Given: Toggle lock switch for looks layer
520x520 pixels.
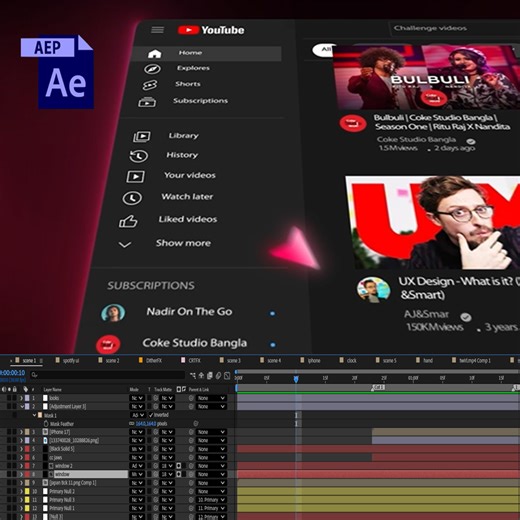Looking at the screenshot, I should (14, 398).
